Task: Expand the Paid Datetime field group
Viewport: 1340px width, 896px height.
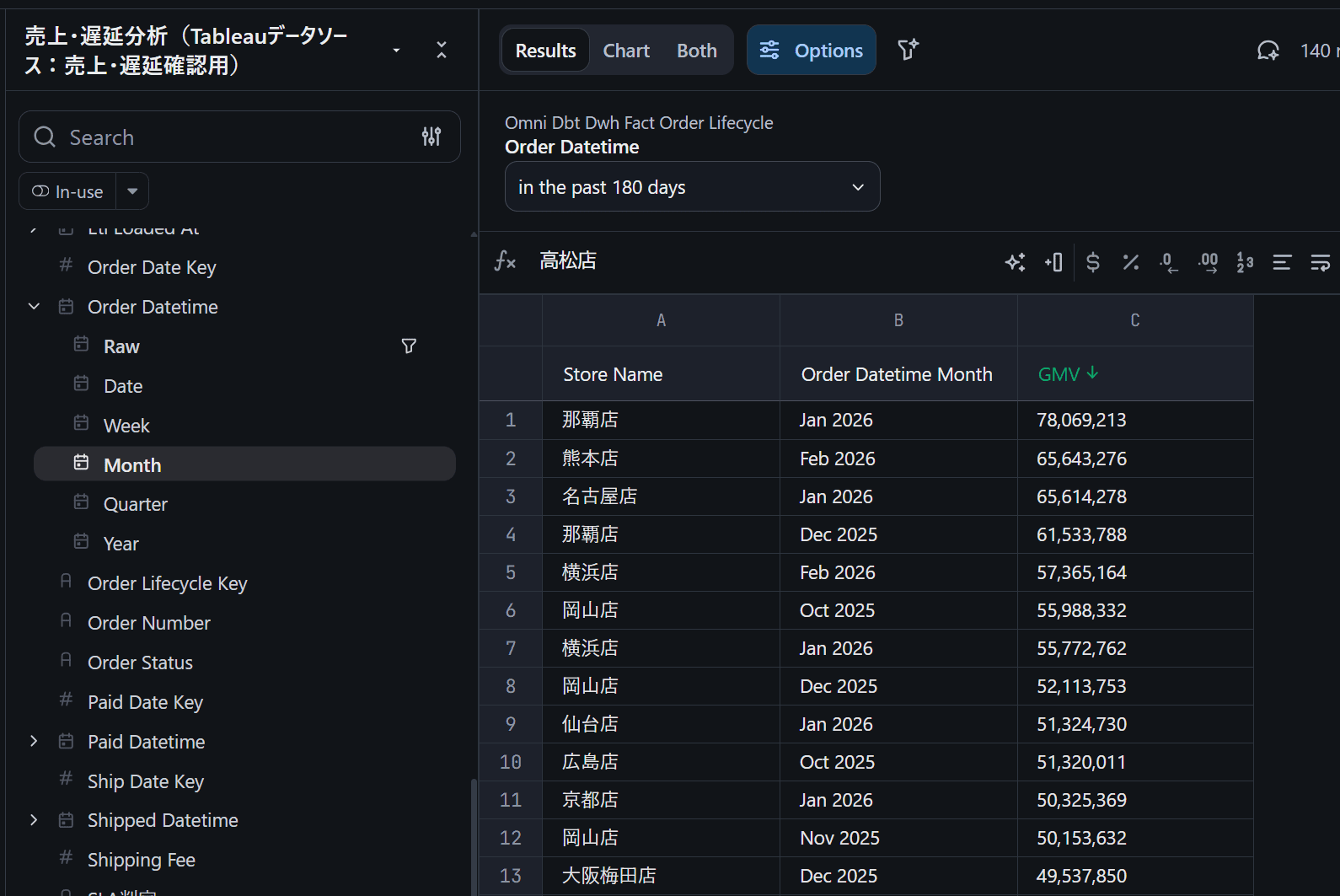Action: pyautogui.click(x=34, y=742)
